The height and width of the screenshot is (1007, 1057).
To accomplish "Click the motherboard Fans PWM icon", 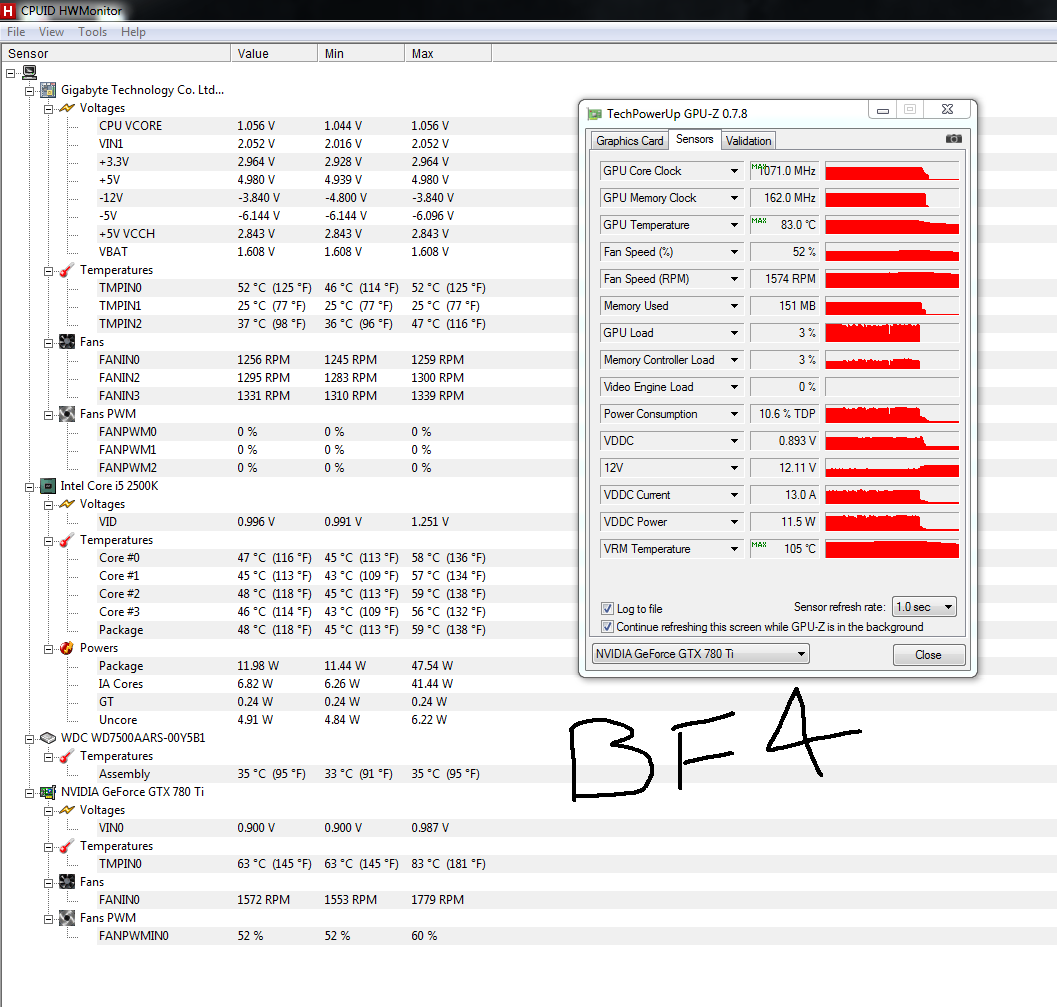I will click(67, 414).
